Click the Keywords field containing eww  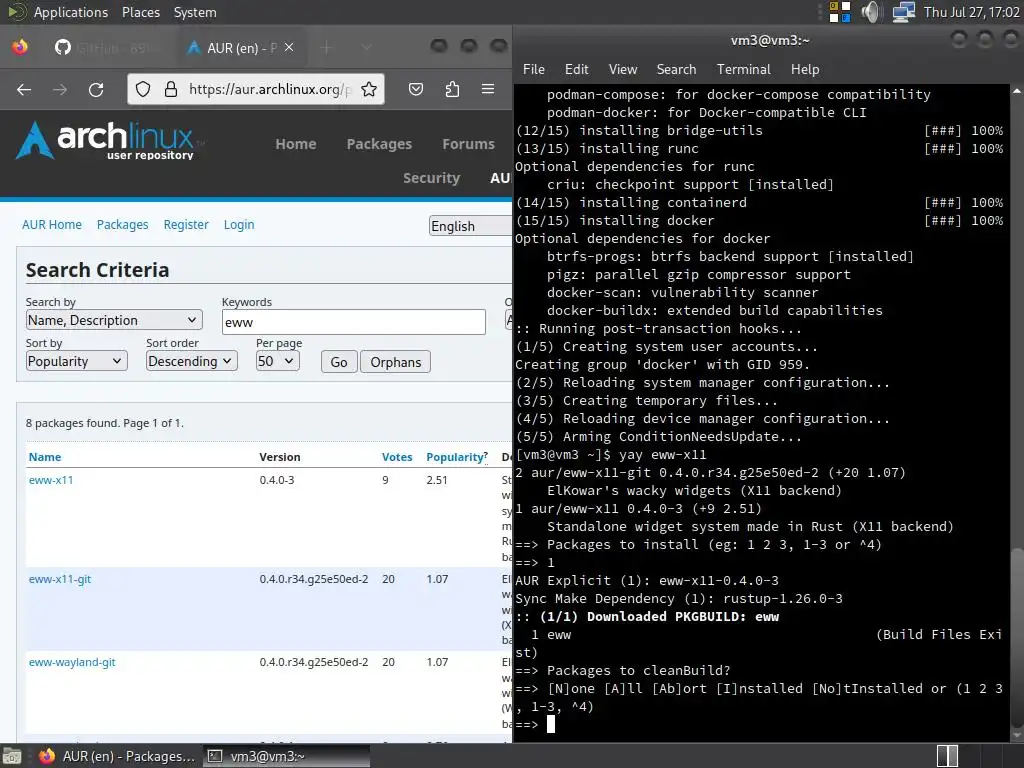[x=353, y=322]
